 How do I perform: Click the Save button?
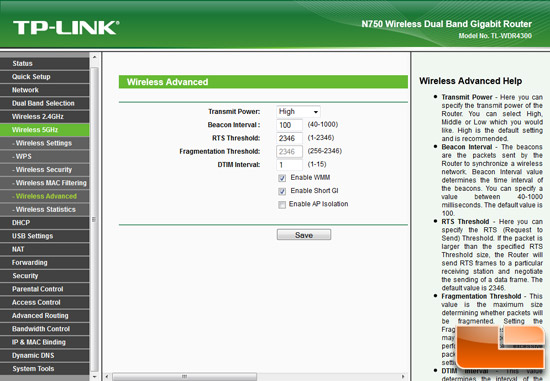(304, 235)
